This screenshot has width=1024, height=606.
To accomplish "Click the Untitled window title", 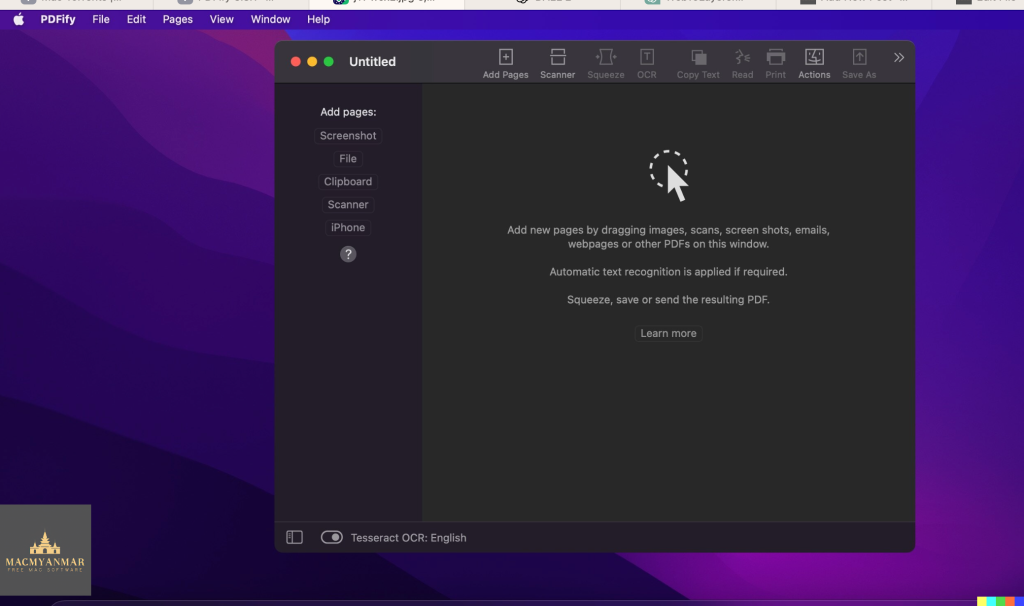I will [372, 61].
